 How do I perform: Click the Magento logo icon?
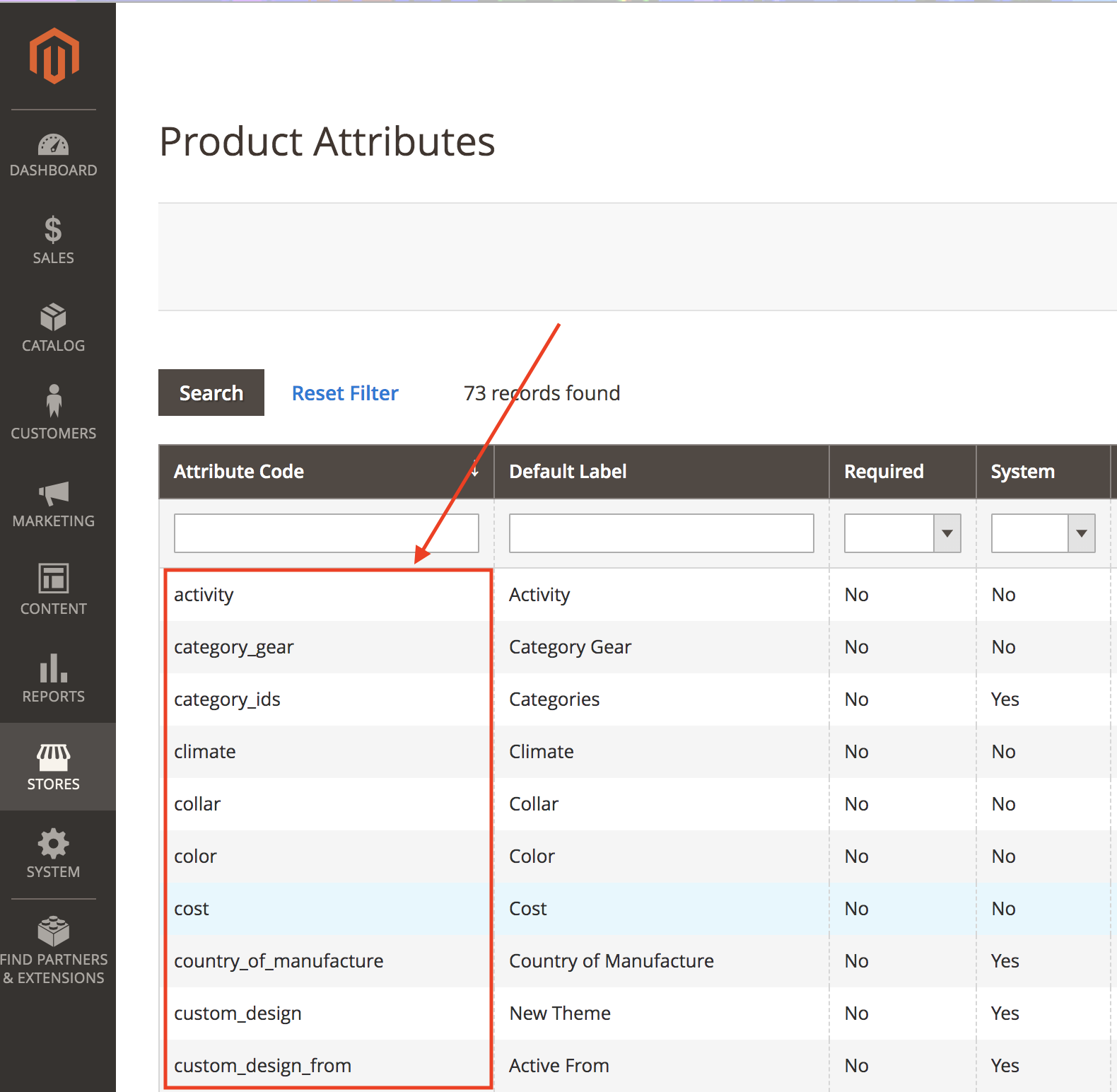click(x=54, y=56)
